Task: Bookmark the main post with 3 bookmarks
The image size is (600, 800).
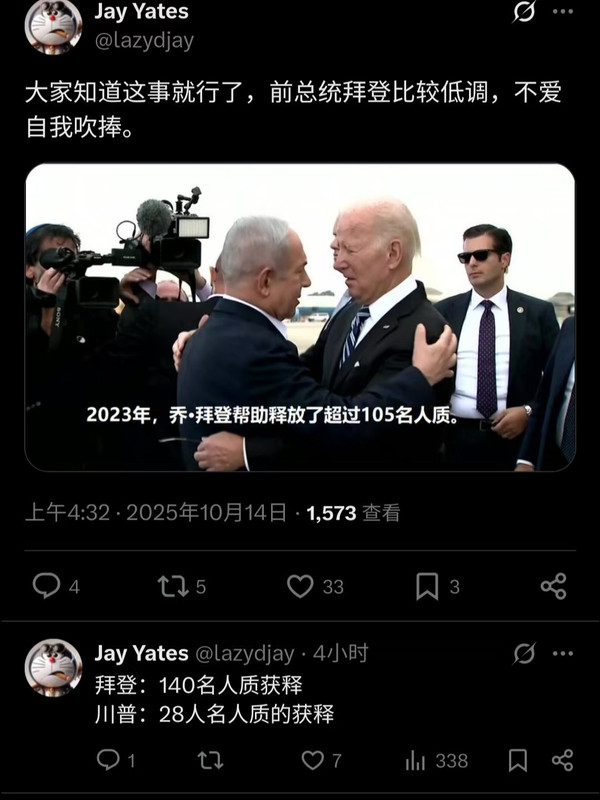Action: [427, 586]
